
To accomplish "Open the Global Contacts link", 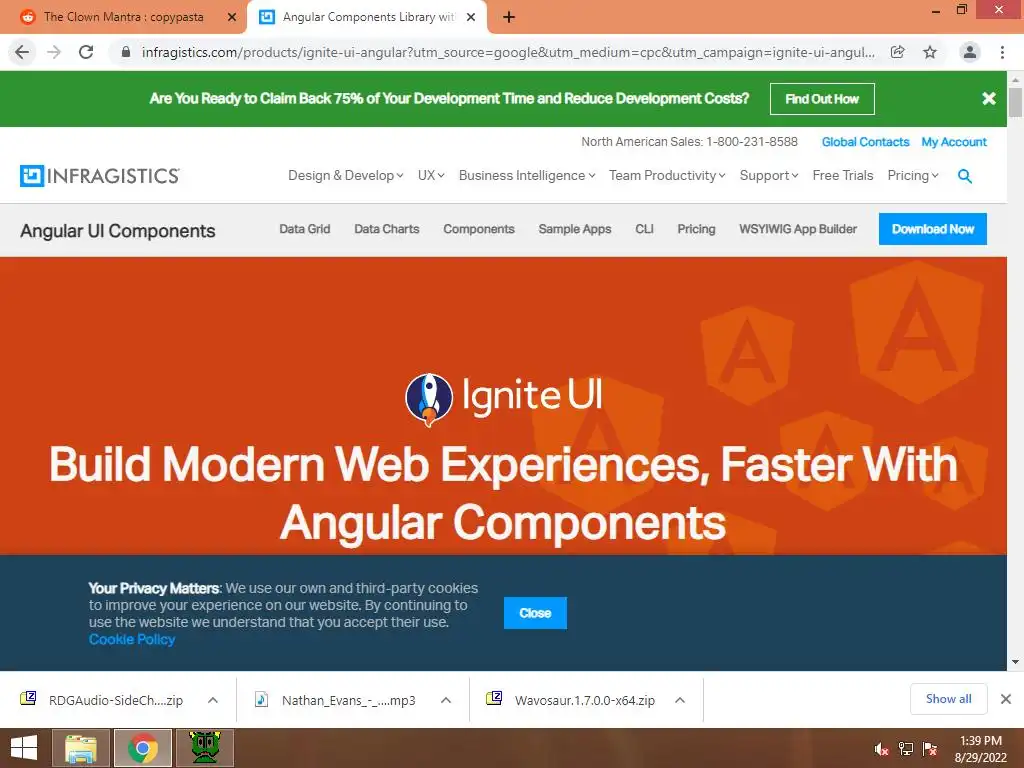I will [x=865, y=142].
